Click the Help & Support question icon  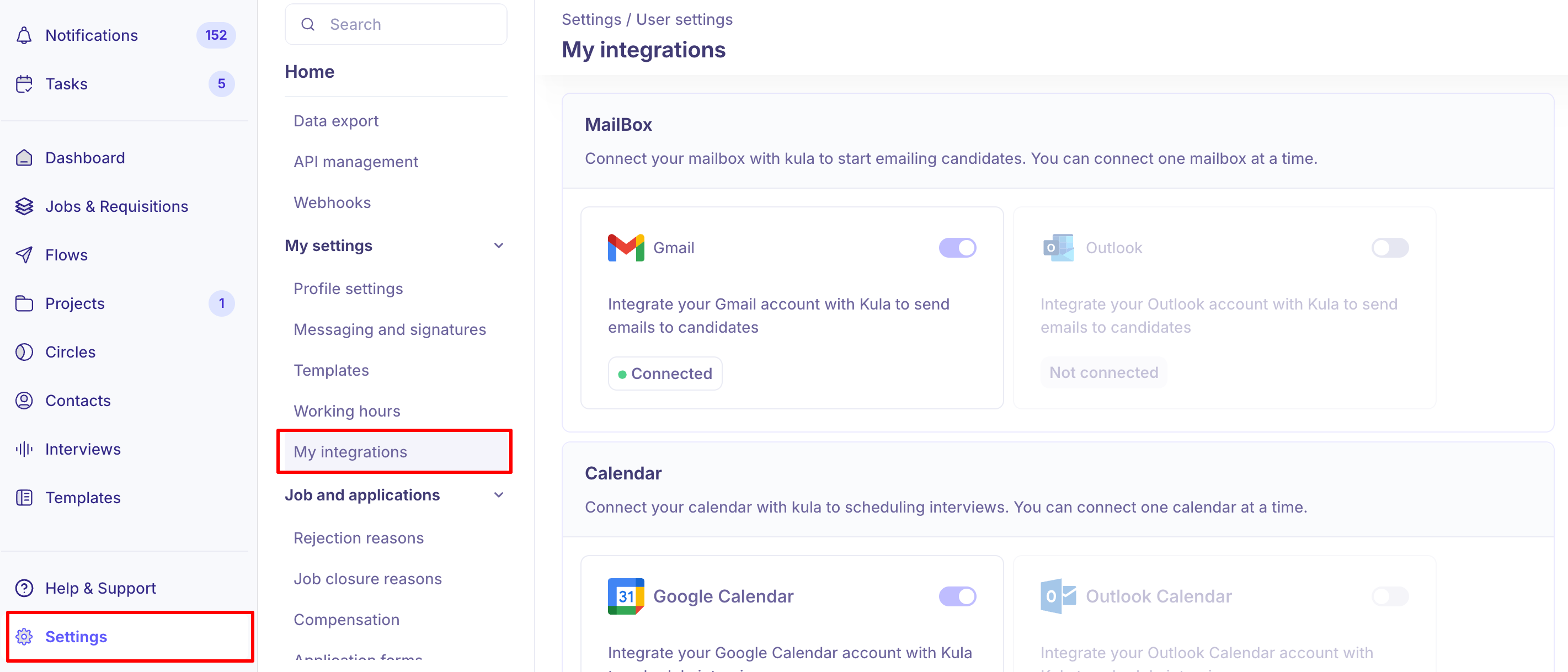pyautogui.click(x=24, y=588)
